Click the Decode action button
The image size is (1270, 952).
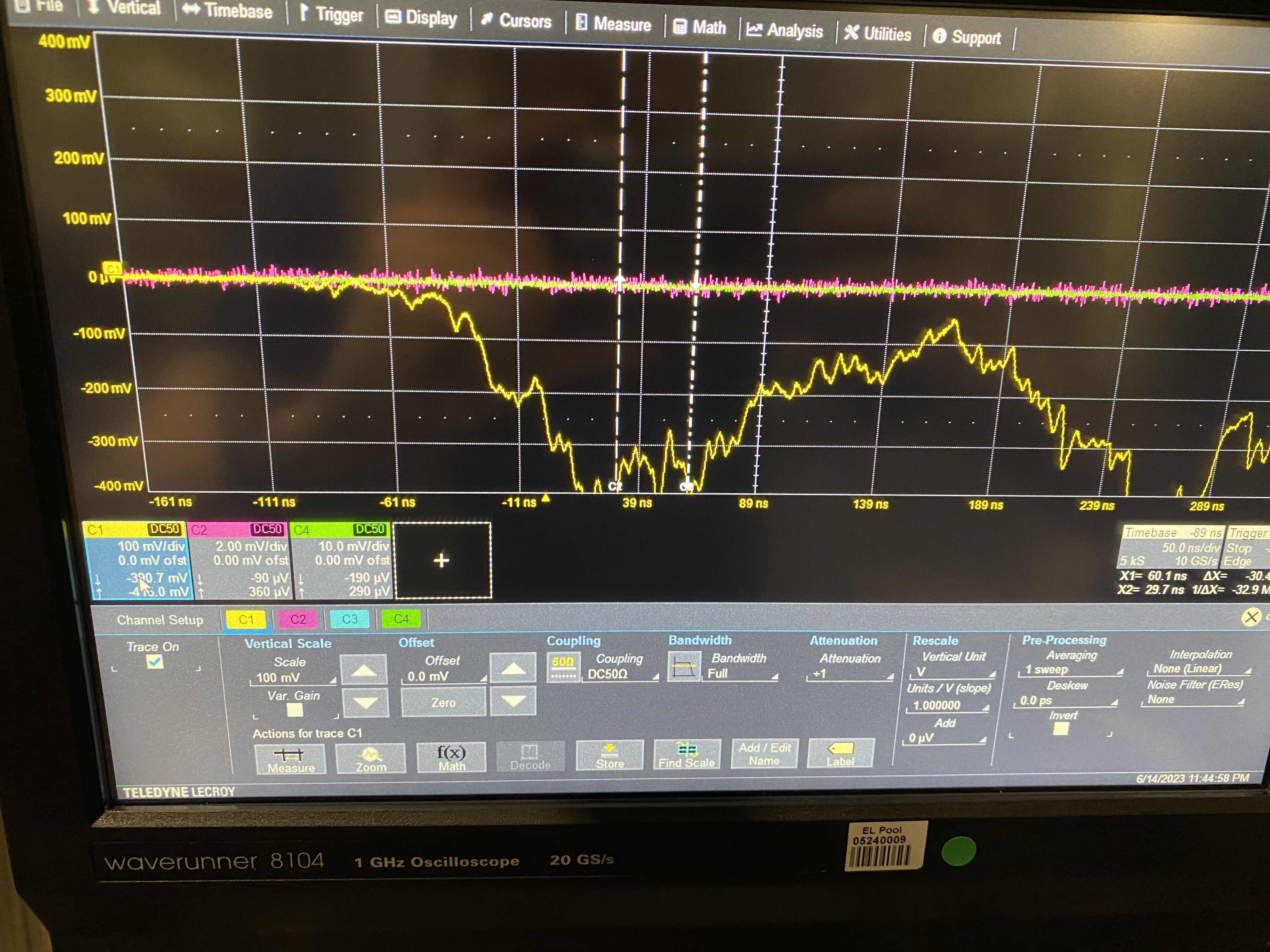click(530, 756)
